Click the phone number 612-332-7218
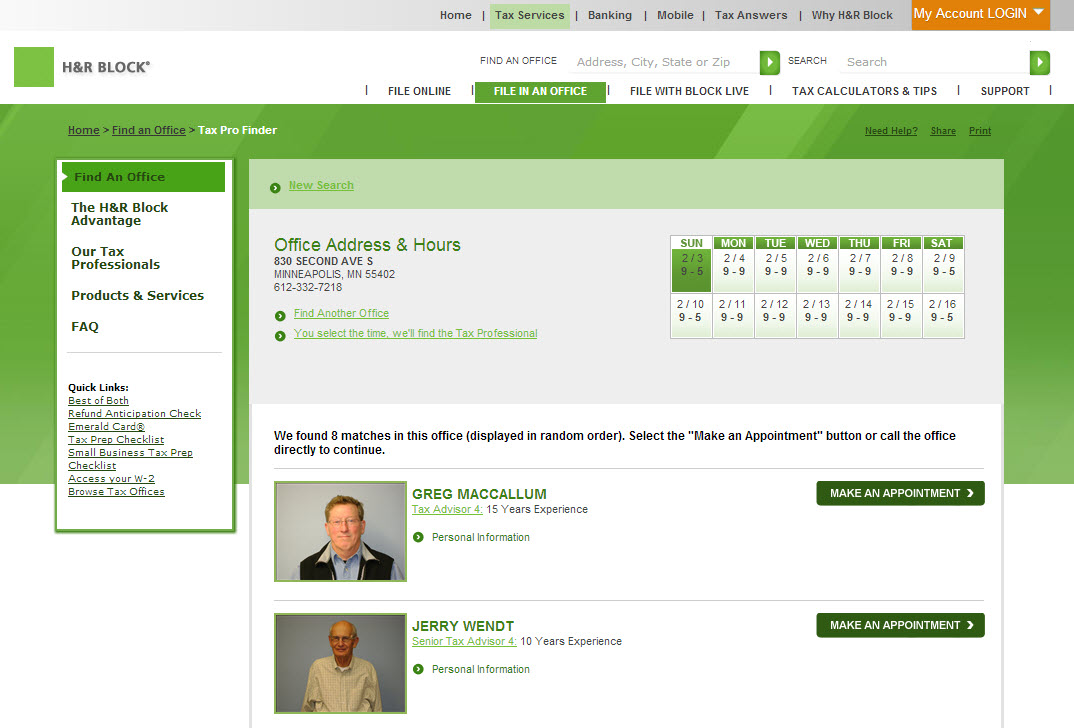This screenshot has height=728, width=1074. (308, 288)
